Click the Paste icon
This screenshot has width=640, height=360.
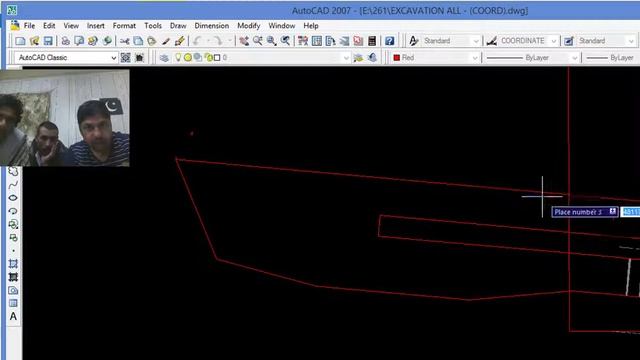coord(152,41)
